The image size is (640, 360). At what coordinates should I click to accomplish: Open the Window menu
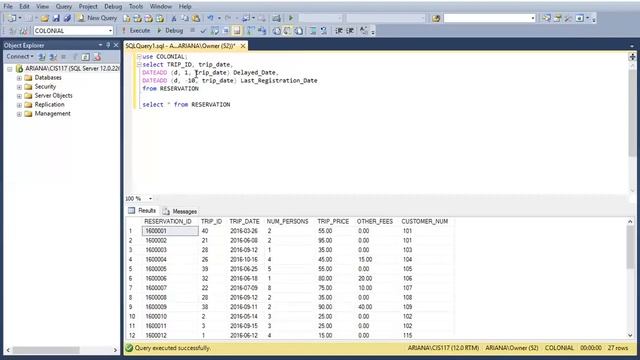click(x=161, y=7)
